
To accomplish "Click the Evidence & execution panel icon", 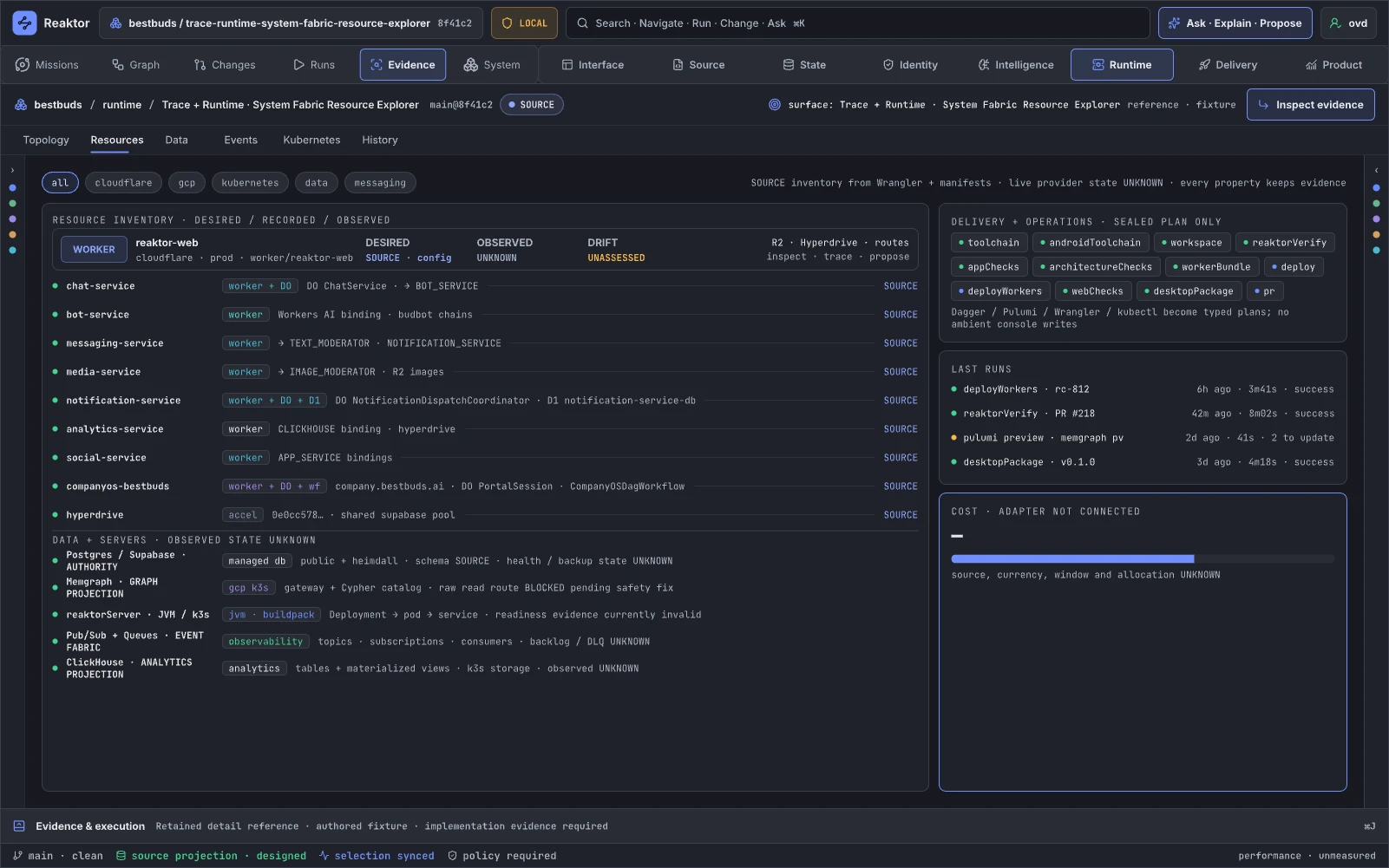I will click(19, 826).
